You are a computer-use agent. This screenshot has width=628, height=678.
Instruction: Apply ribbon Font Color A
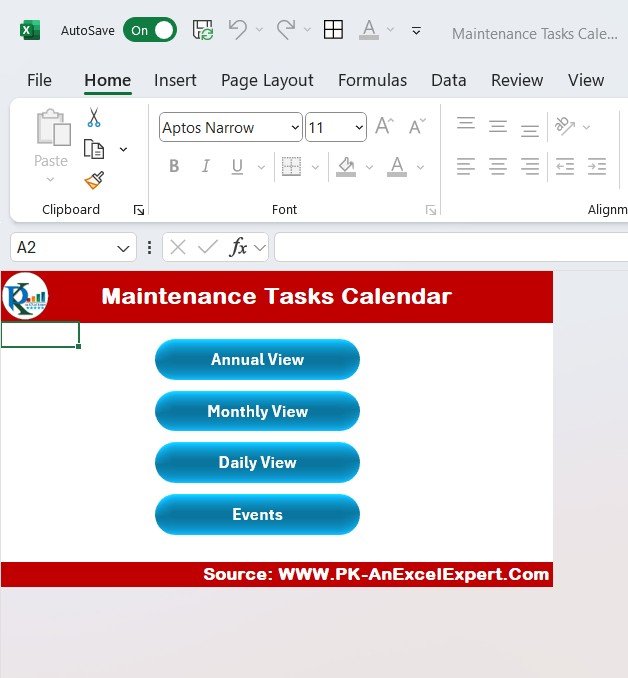pos(397,166)
